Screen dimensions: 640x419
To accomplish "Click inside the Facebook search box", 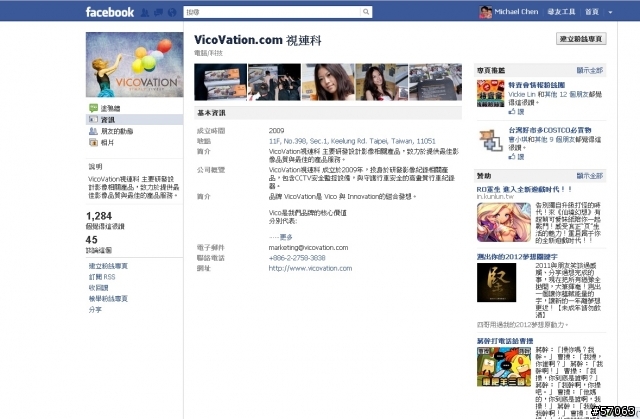I will pyautogui.click(x=272, y=12).
